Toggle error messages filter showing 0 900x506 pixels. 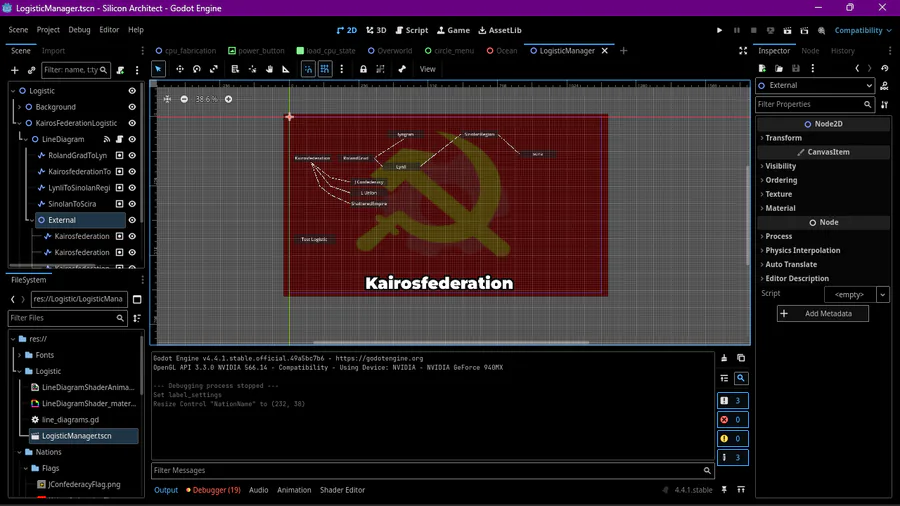click(732, 419)
